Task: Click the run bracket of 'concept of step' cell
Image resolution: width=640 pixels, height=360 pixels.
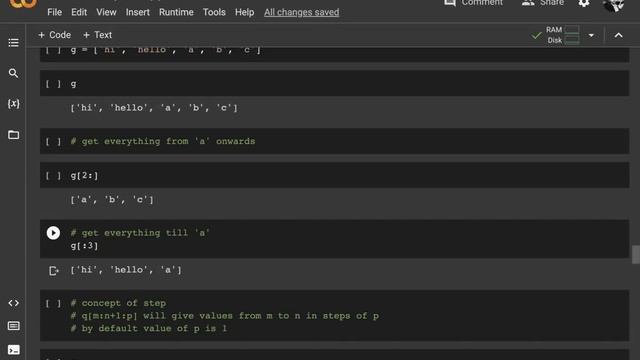Action: tap(53, 303)
